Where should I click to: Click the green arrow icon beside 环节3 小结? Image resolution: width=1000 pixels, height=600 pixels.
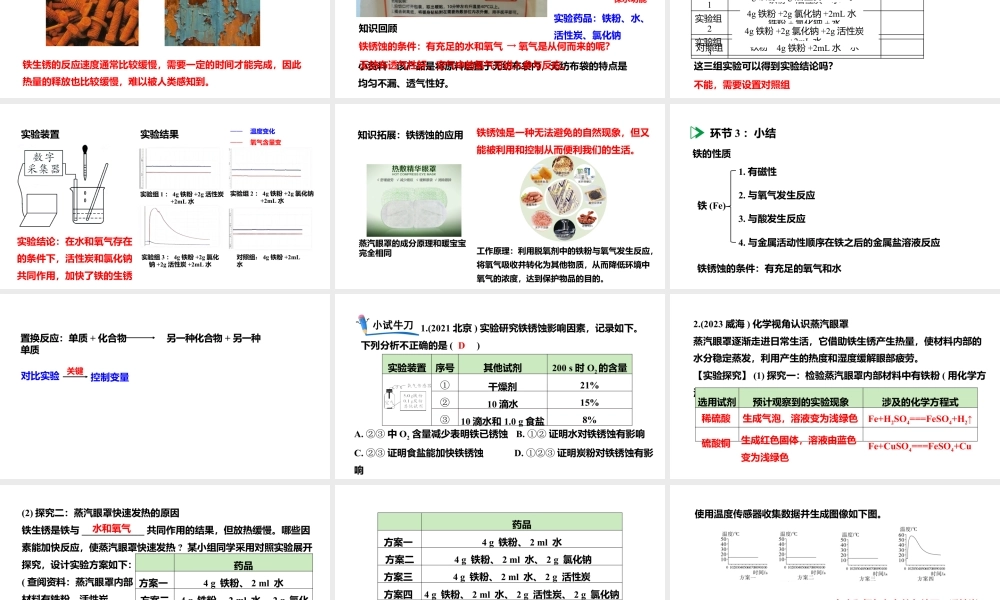(x=696, y=132)
